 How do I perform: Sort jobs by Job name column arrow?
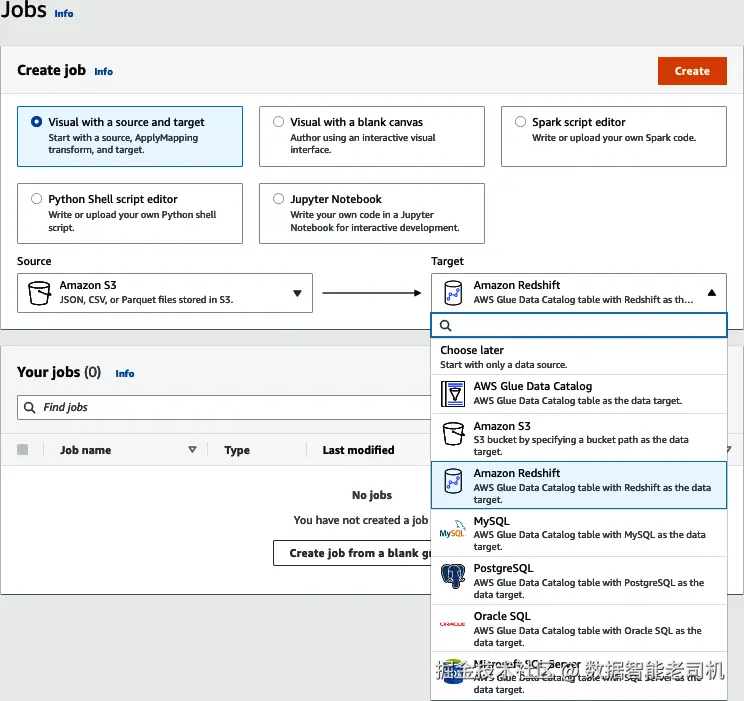pyautogui.click(x=192, y=450)
